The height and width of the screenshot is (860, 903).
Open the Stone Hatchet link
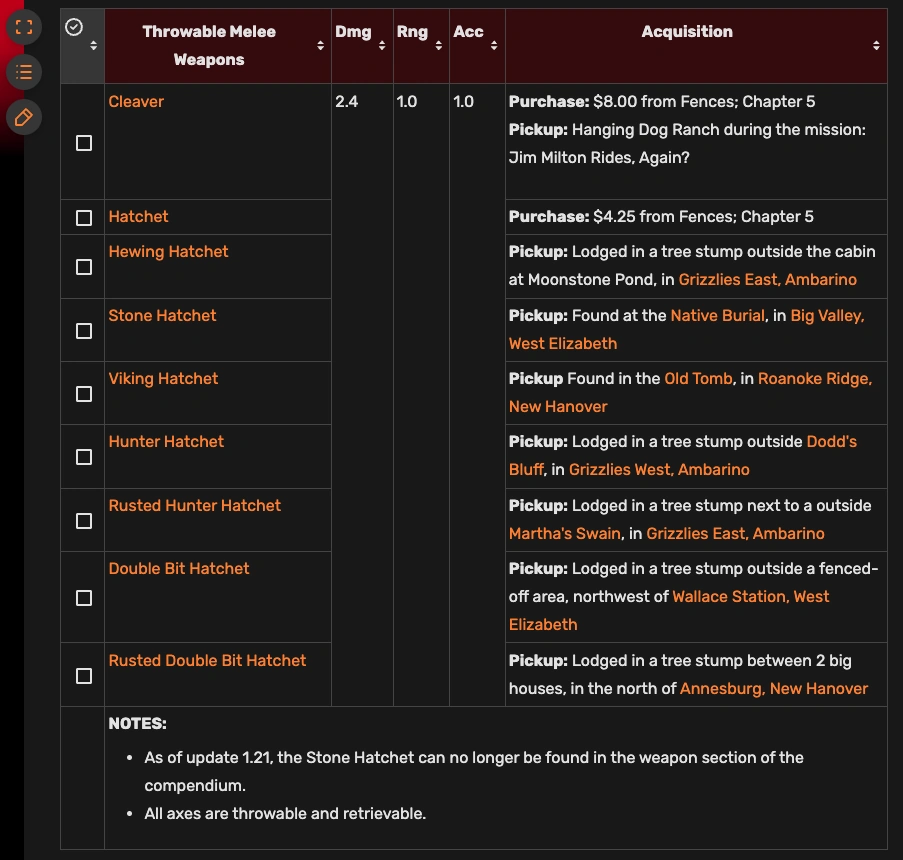pyautogui.click(x=162, y=316)
